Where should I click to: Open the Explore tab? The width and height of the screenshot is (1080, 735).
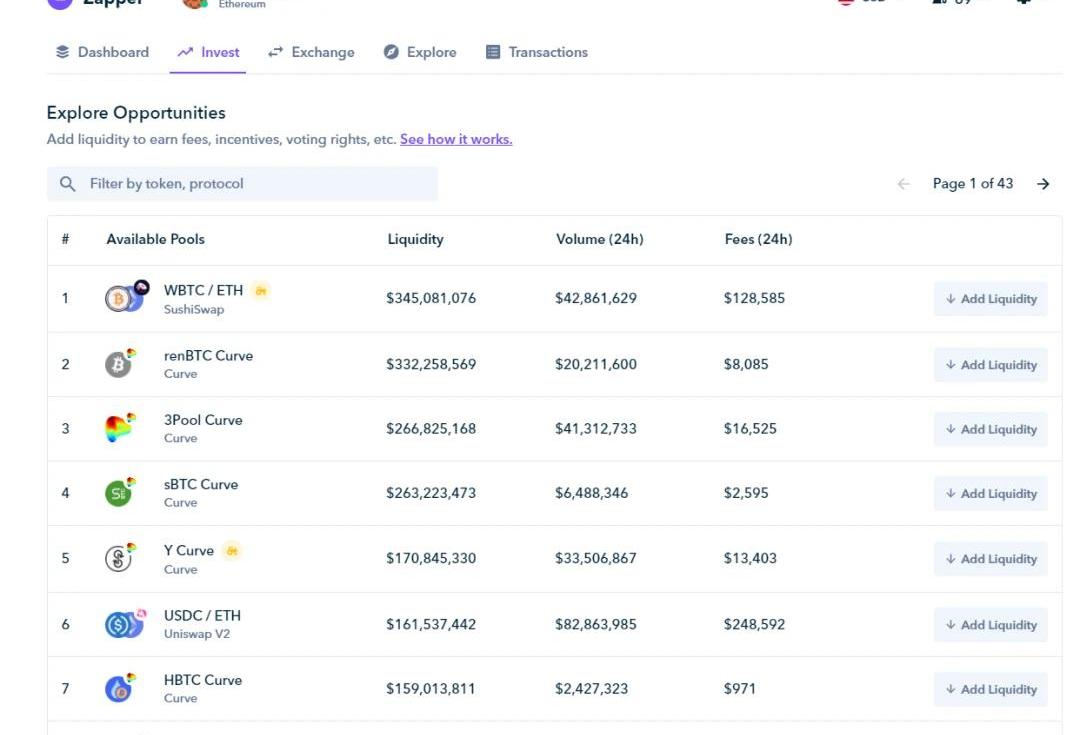(x=420, y=52)
